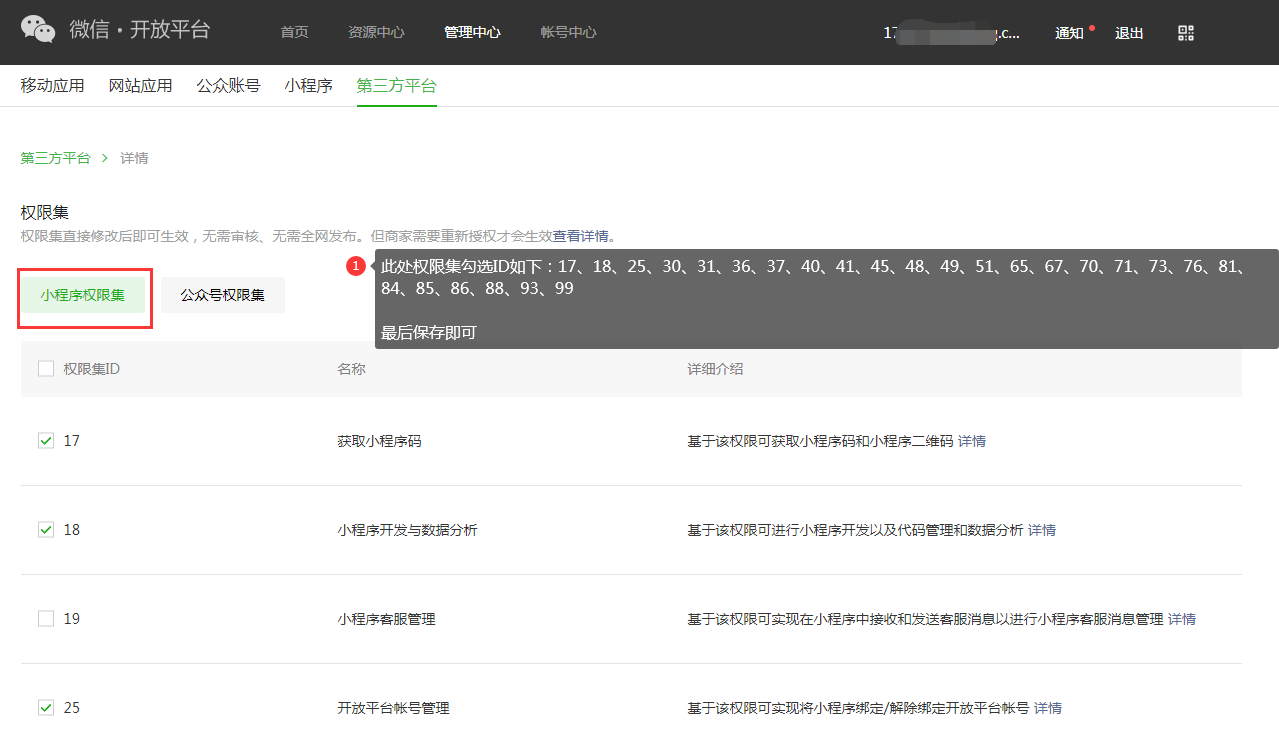The width and height of the screenshot is (1279, 751).
Task: Select the 第三方平台 tab
Action: [x=396, y=86]
